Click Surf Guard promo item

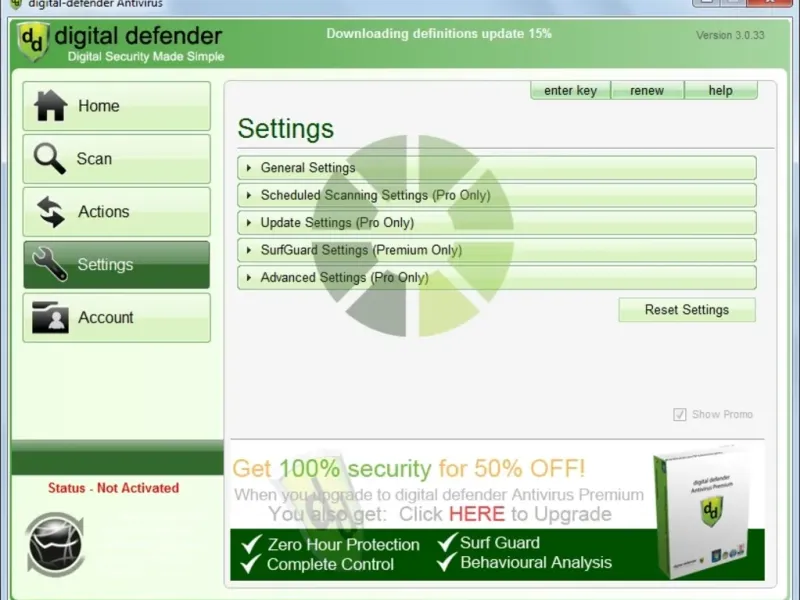[x=499, y=542]
